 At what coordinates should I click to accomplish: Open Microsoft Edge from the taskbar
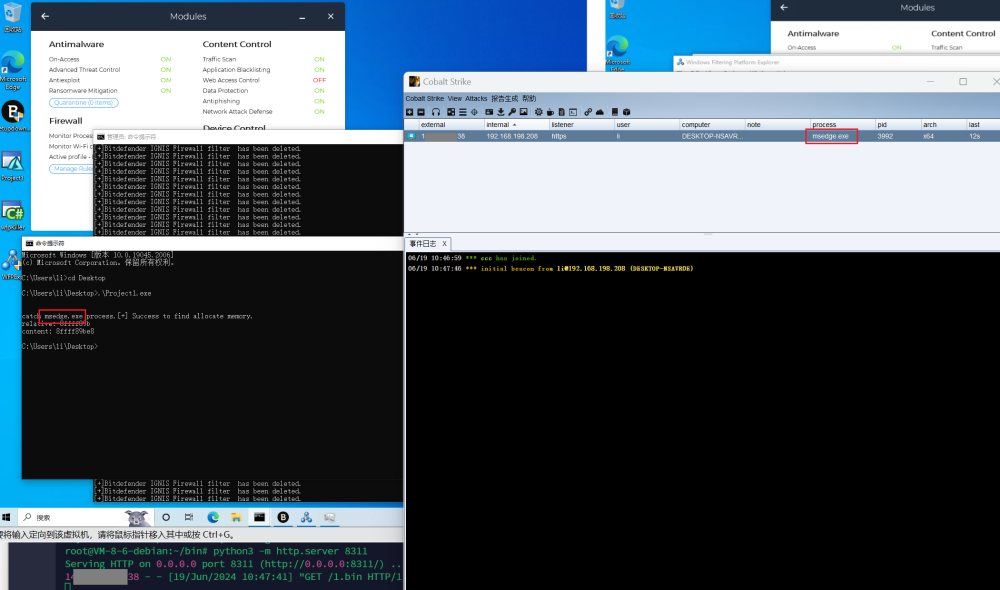pos(212,517)
